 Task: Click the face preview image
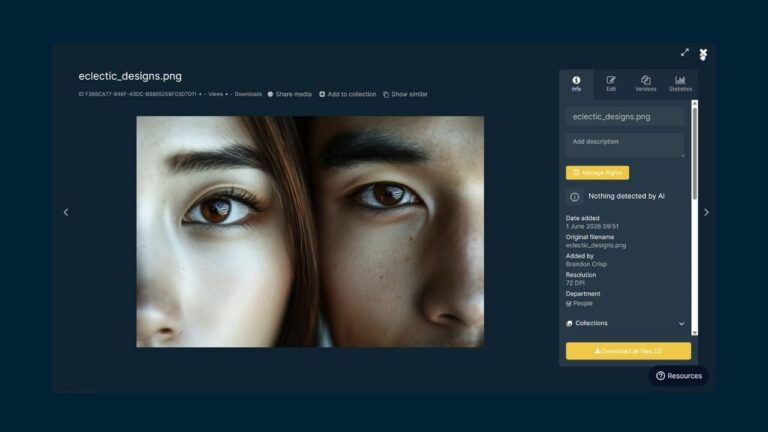[x=310, y=232]
